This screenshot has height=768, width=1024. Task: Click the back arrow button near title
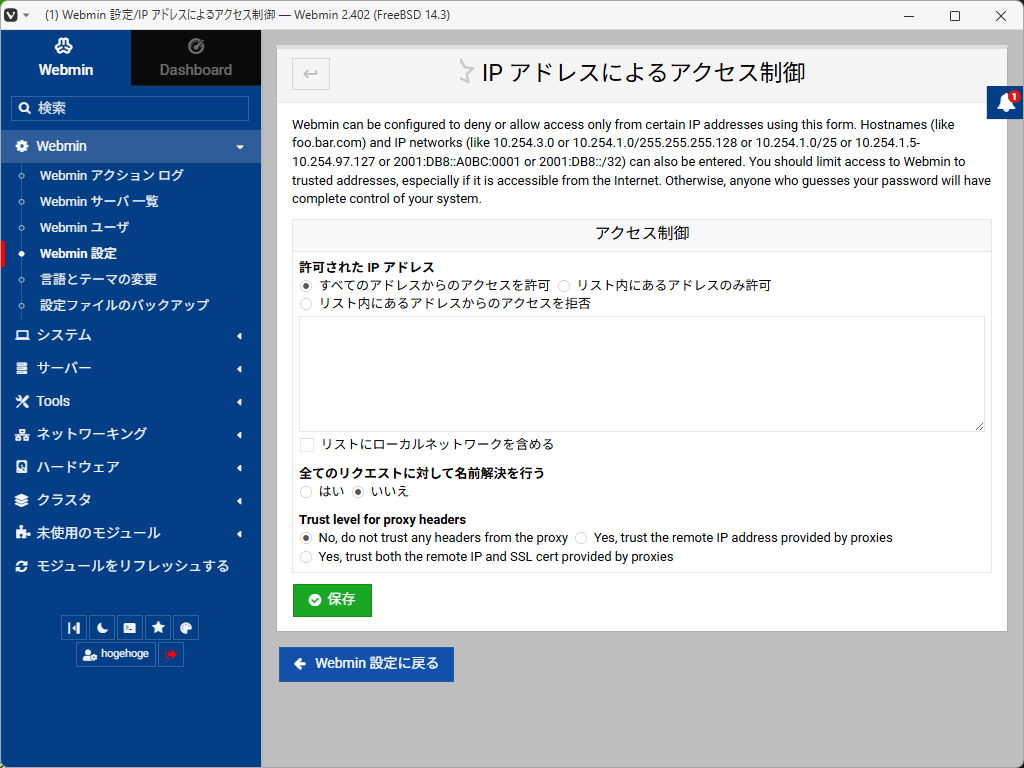311,73
